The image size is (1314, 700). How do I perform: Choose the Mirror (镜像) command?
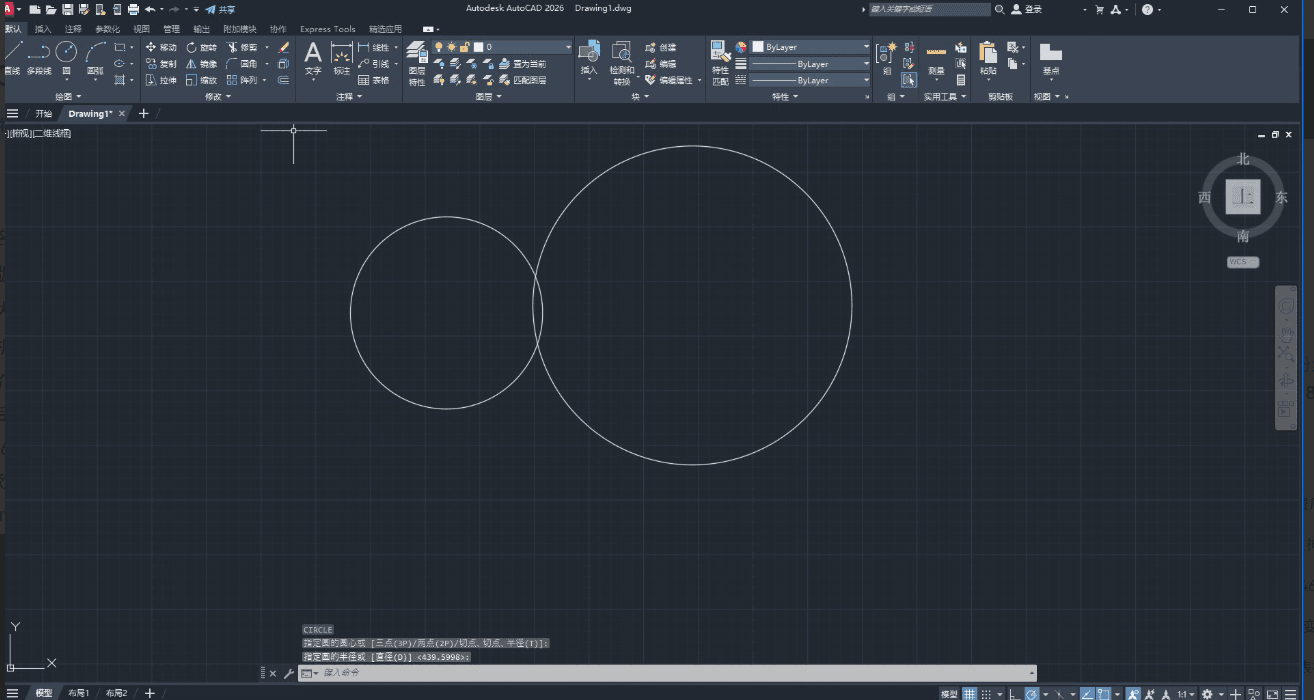pos(201,63)
